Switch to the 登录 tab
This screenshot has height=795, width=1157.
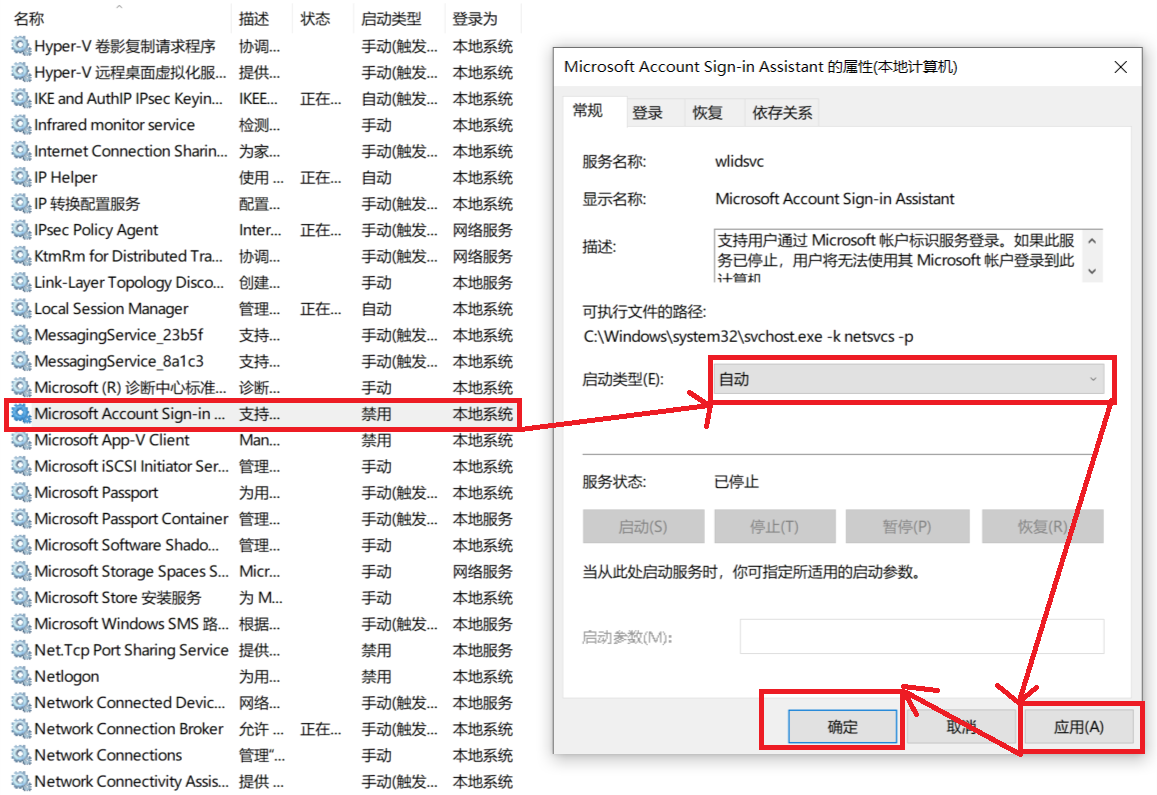tap(648, 113)
